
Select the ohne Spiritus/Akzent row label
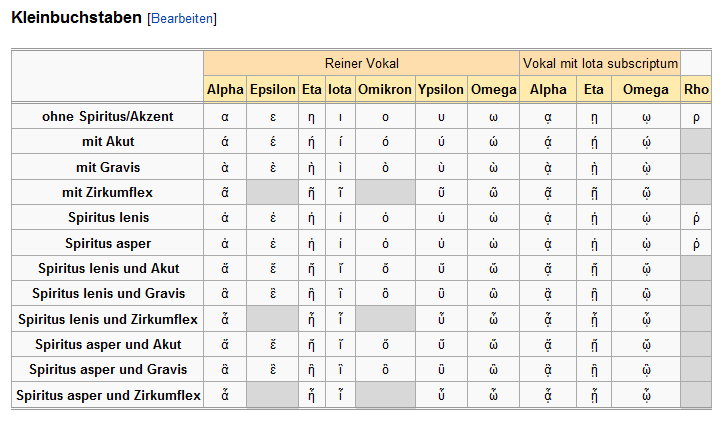[107, 116]
